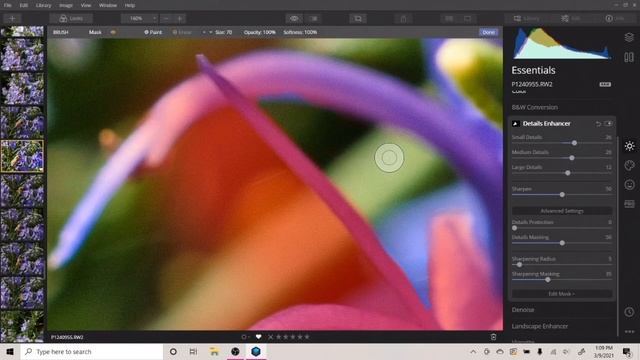Reject photo with the X flag

(270, 337)
